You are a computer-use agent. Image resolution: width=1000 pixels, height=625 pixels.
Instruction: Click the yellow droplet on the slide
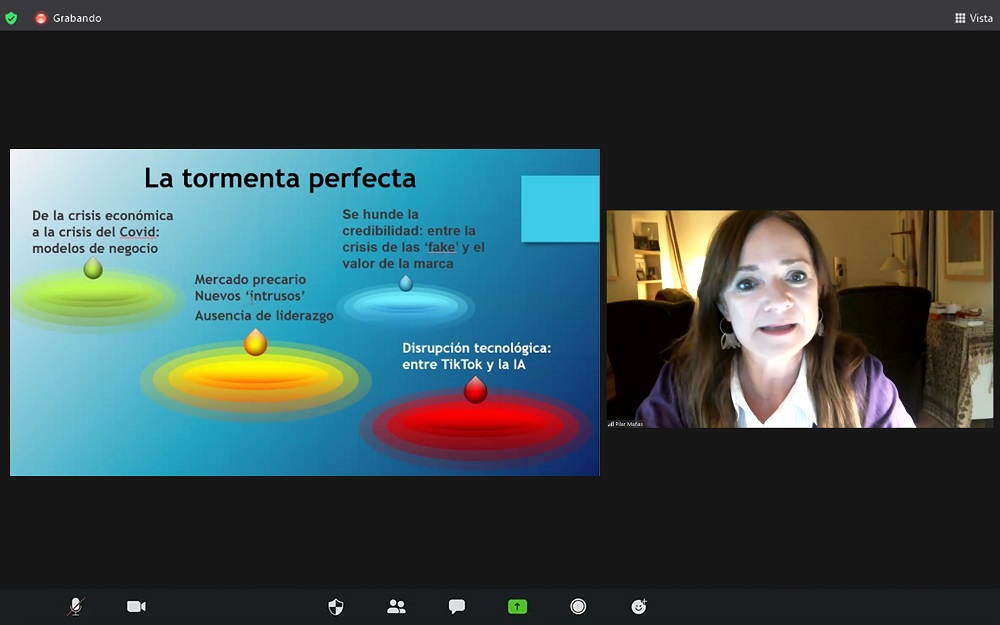[x=256, y=342]
